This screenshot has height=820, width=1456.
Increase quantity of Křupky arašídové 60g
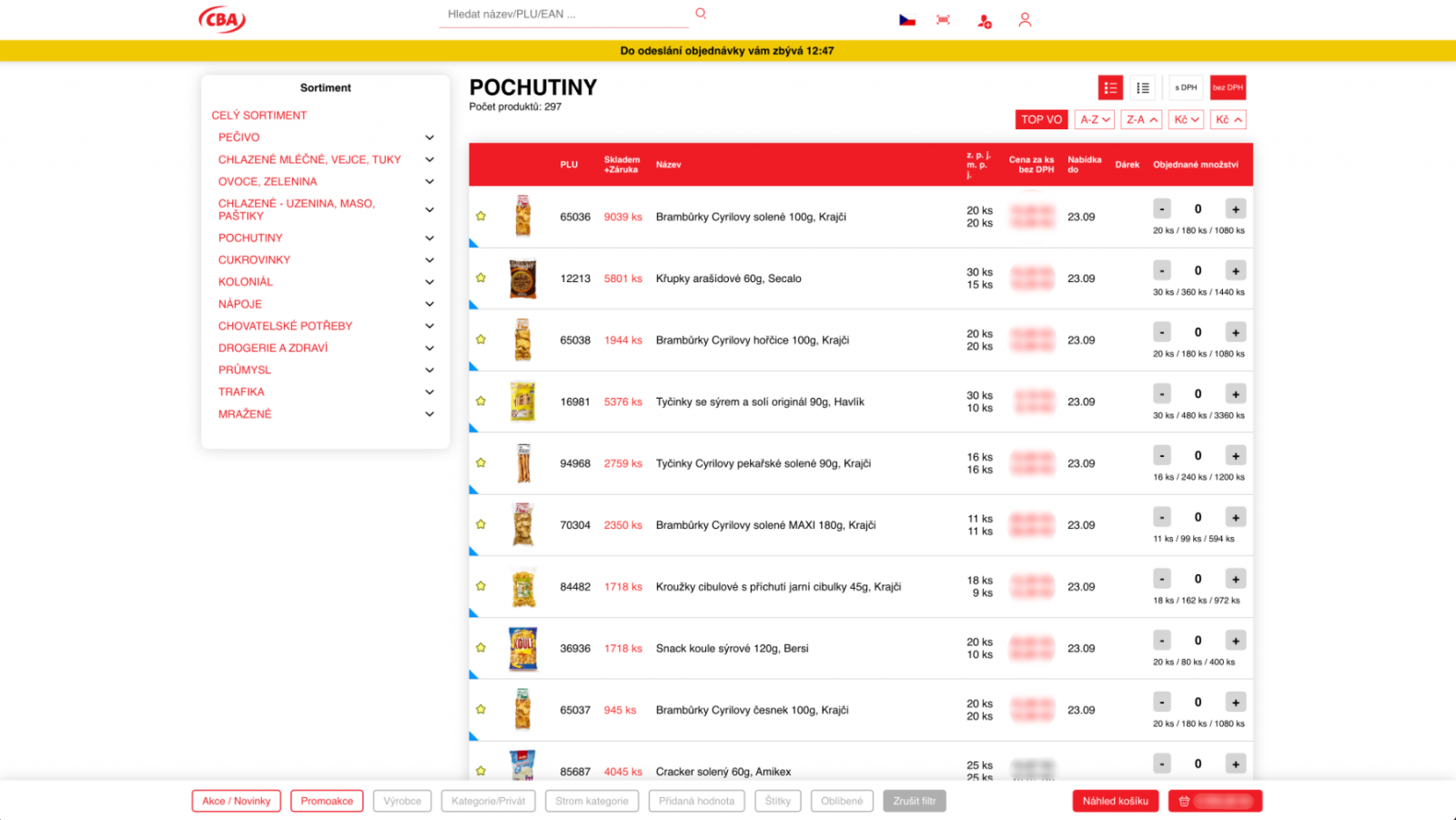[x=1235, y=270]
